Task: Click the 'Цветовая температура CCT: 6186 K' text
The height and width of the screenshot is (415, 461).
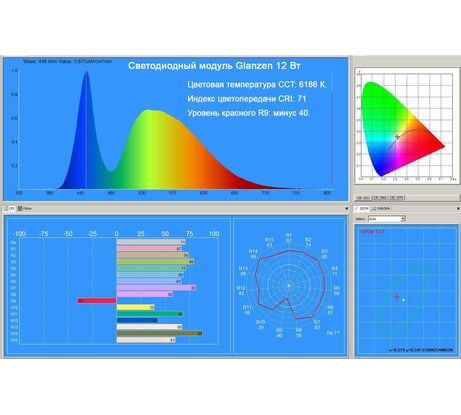Action: (257, 85)
